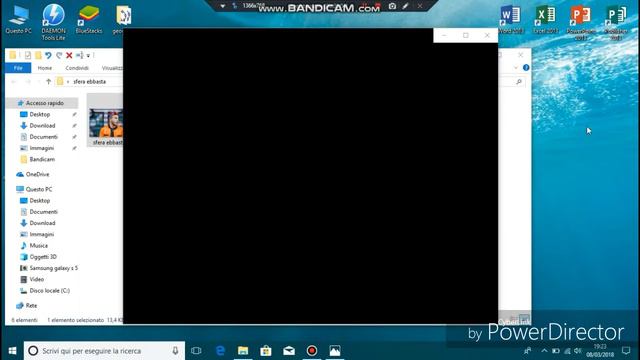This screenshot has height=360, width=640.
Task: Open Action Center notifications icon
Action: click(626, 351)
